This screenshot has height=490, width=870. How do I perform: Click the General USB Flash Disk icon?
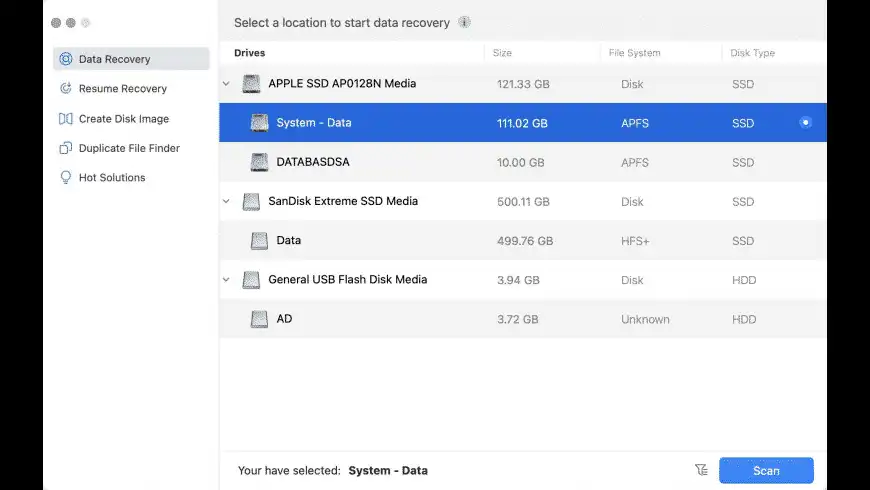pyautogui.click(x=251, y=280)
